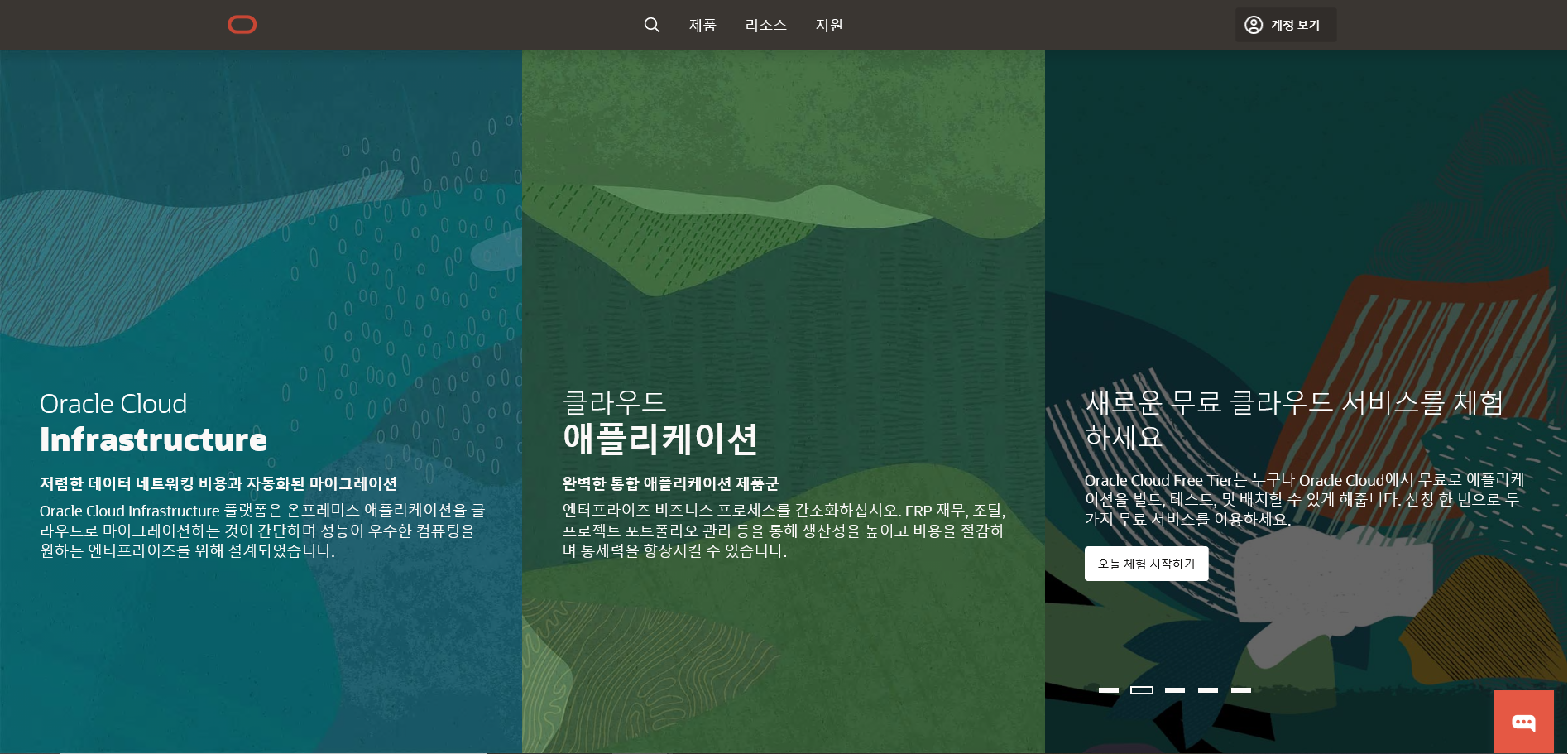Select the first carousel slide indicator
The width and height of the screenshot is (1568, 754).
pyautogui.click(x=1109, y=690)
